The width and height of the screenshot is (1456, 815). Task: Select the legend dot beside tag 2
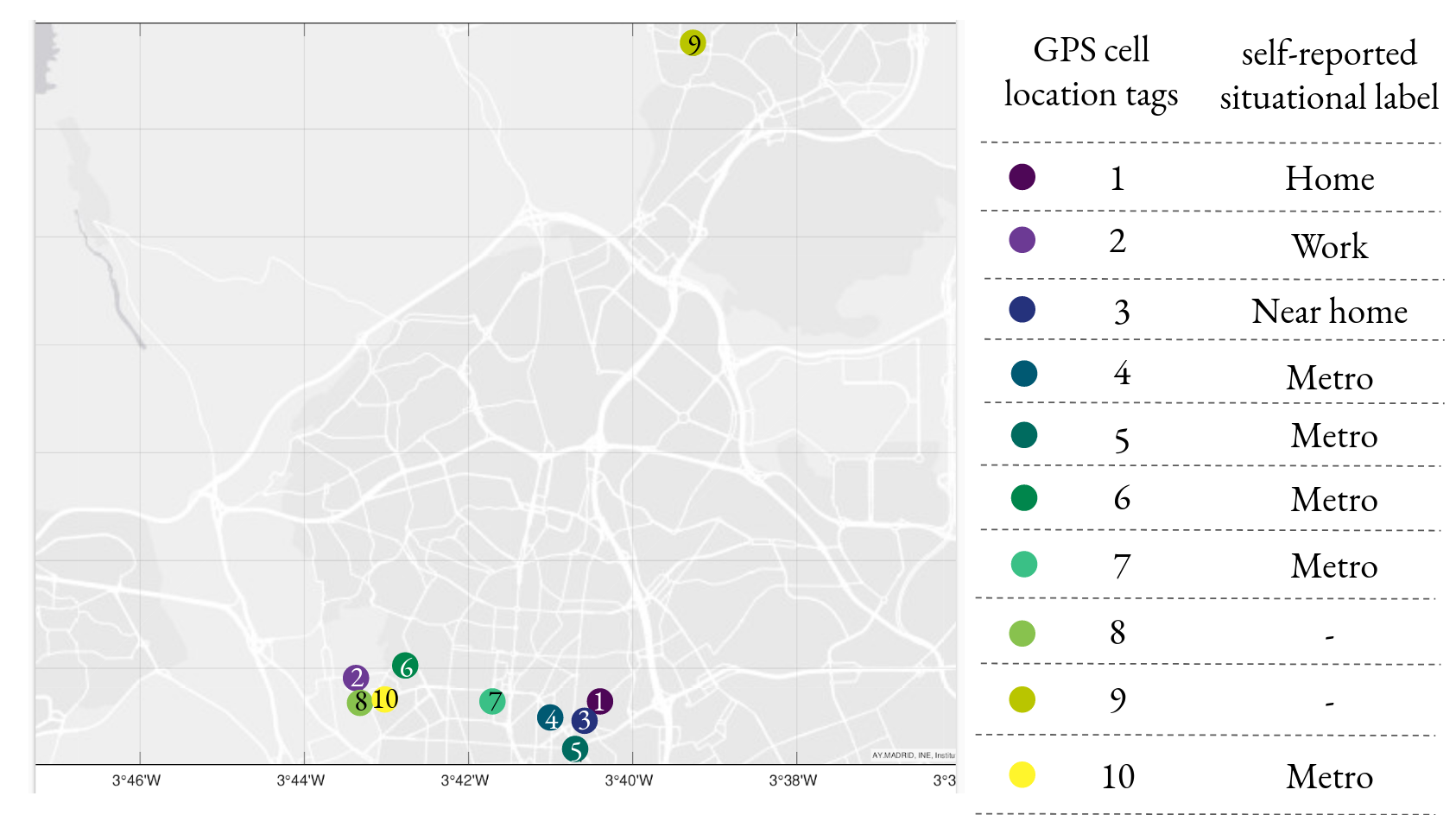coord(1022,240)
